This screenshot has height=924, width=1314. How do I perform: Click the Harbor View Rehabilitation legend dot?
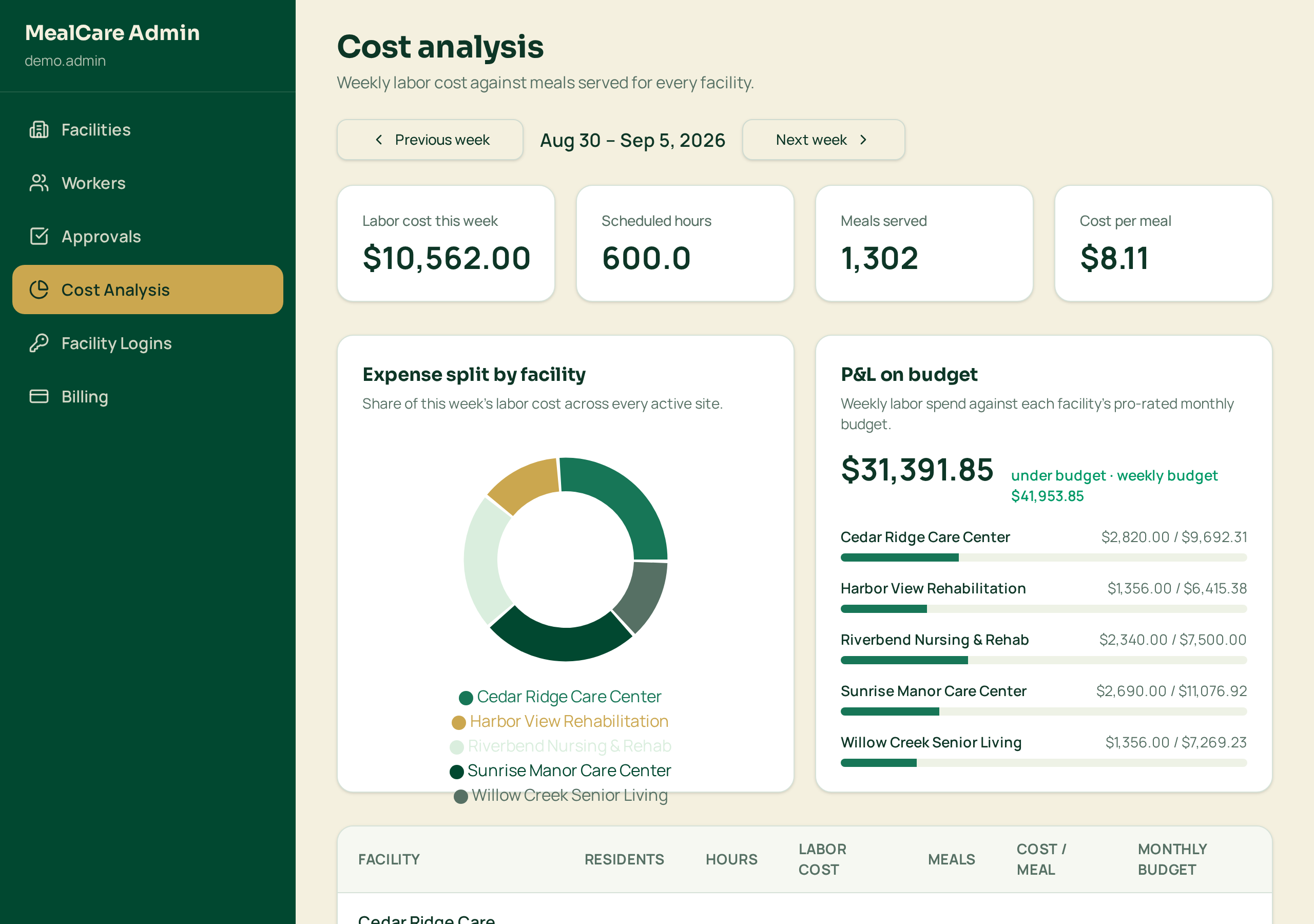point(458,722)
